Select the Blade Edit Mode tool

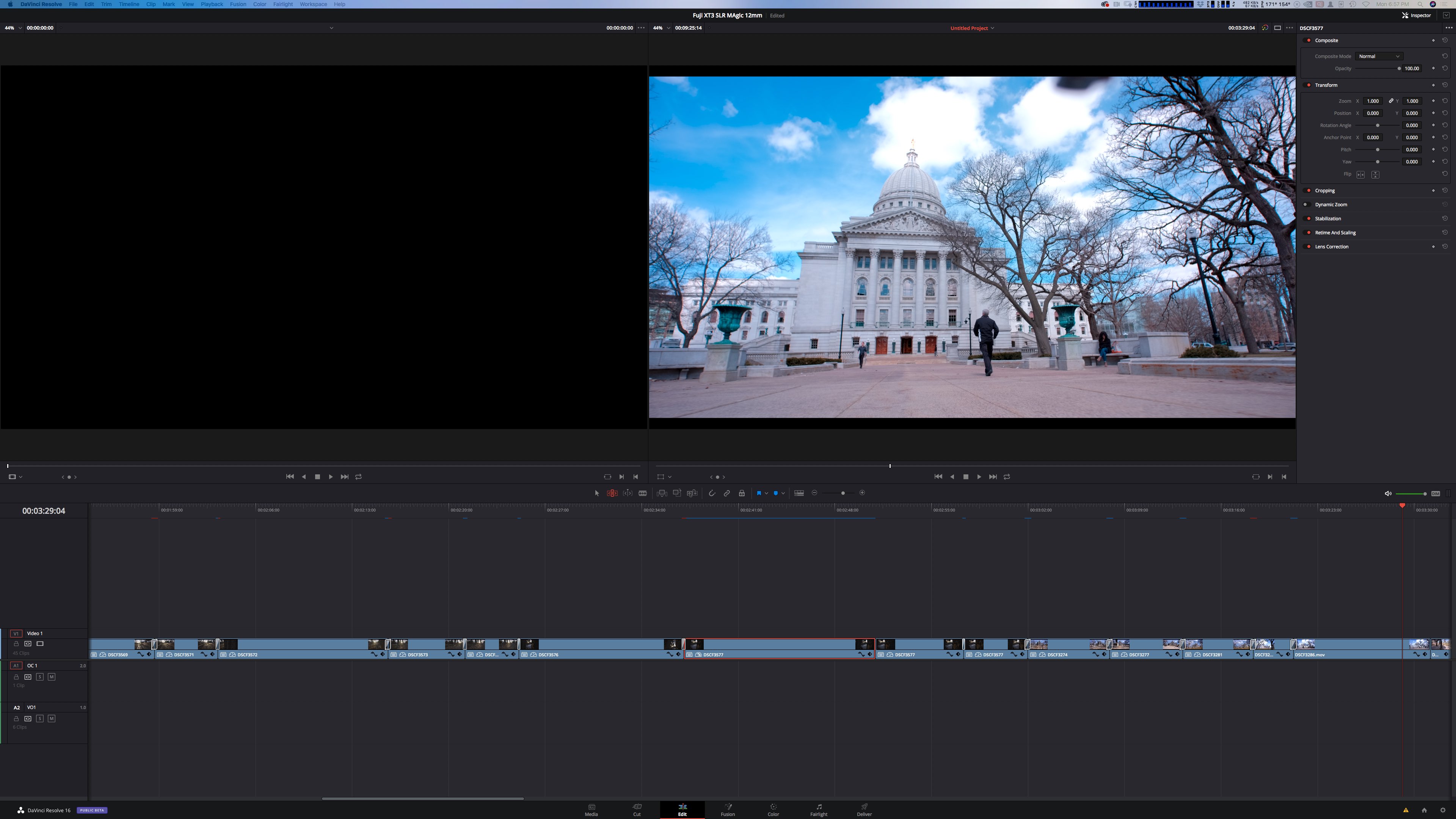point(643,493)
